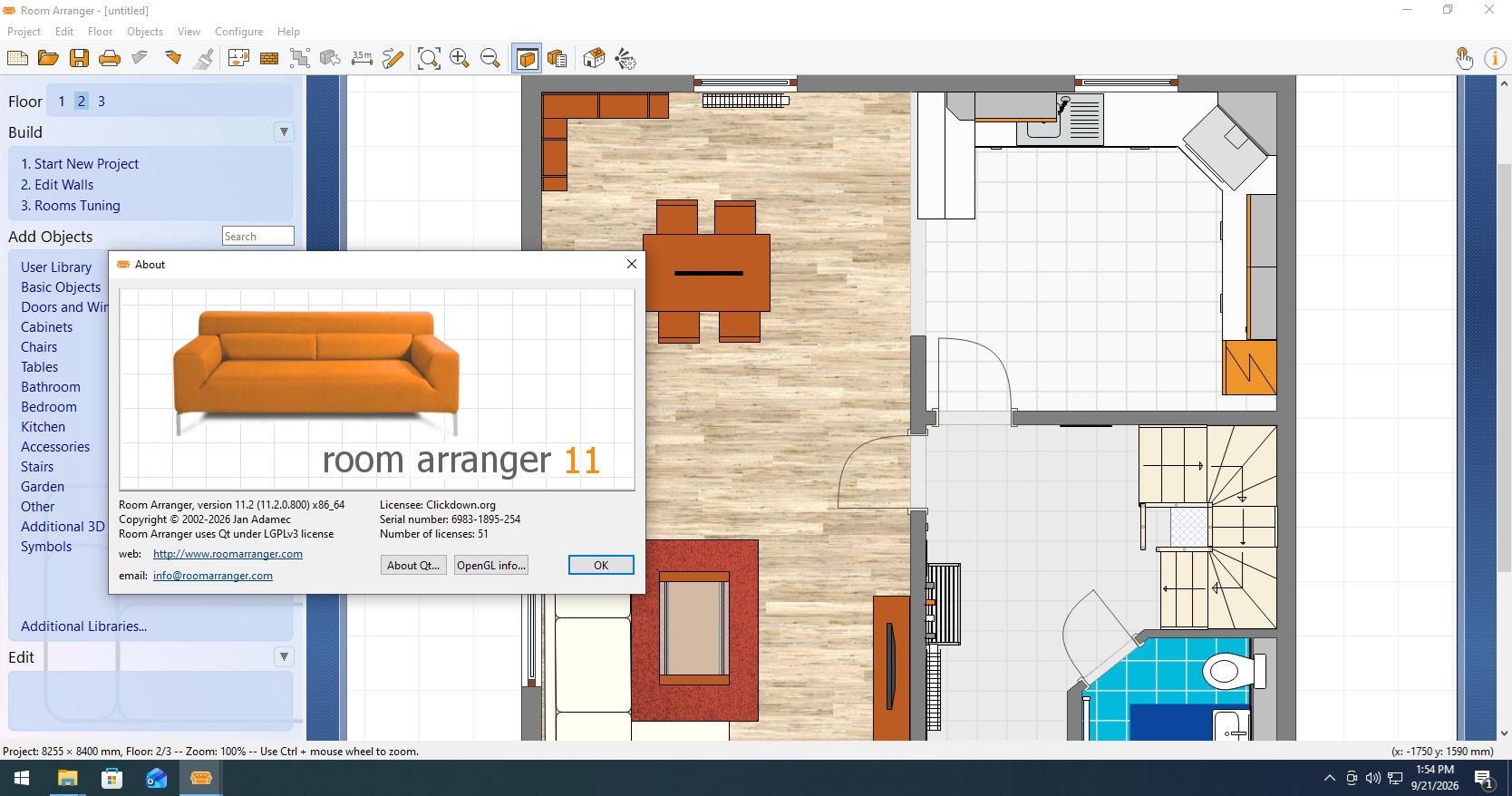Click 2. Edit Walls
This screenshot has width=1512, height=796.
[57, 185]
